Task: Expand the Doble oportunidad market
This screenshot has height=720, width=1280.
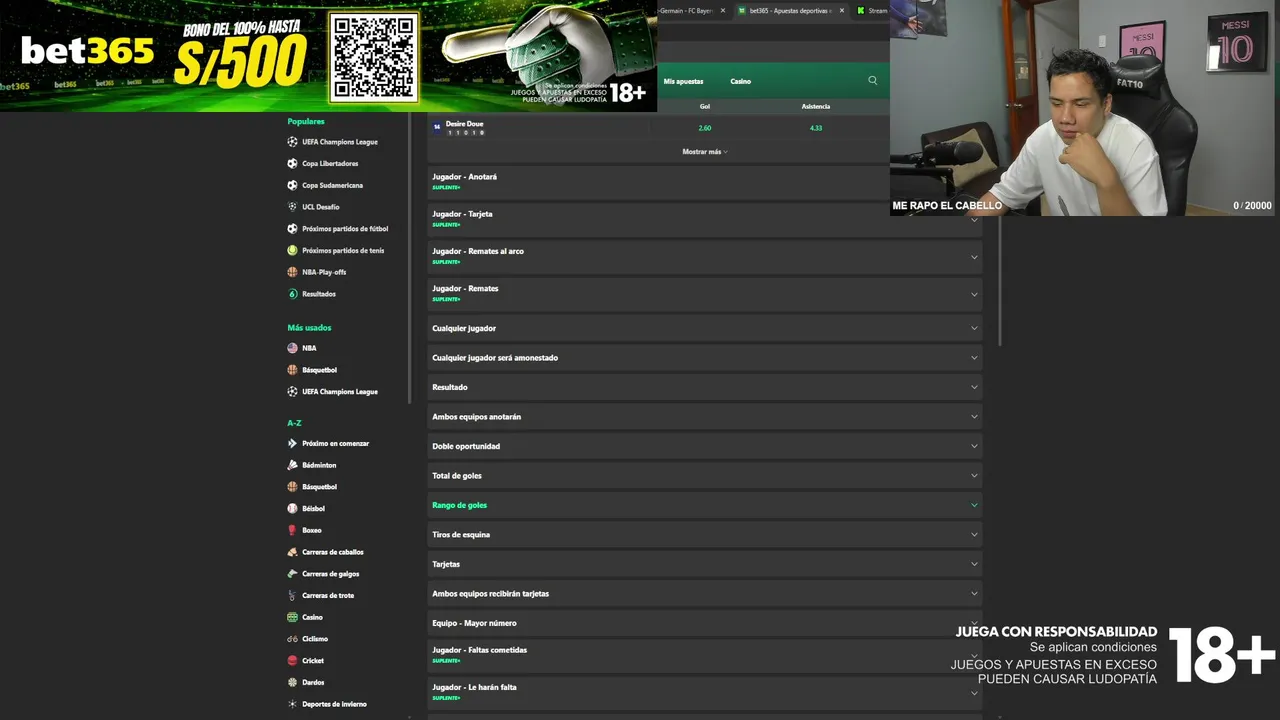Action: click(x=705, y=446)
